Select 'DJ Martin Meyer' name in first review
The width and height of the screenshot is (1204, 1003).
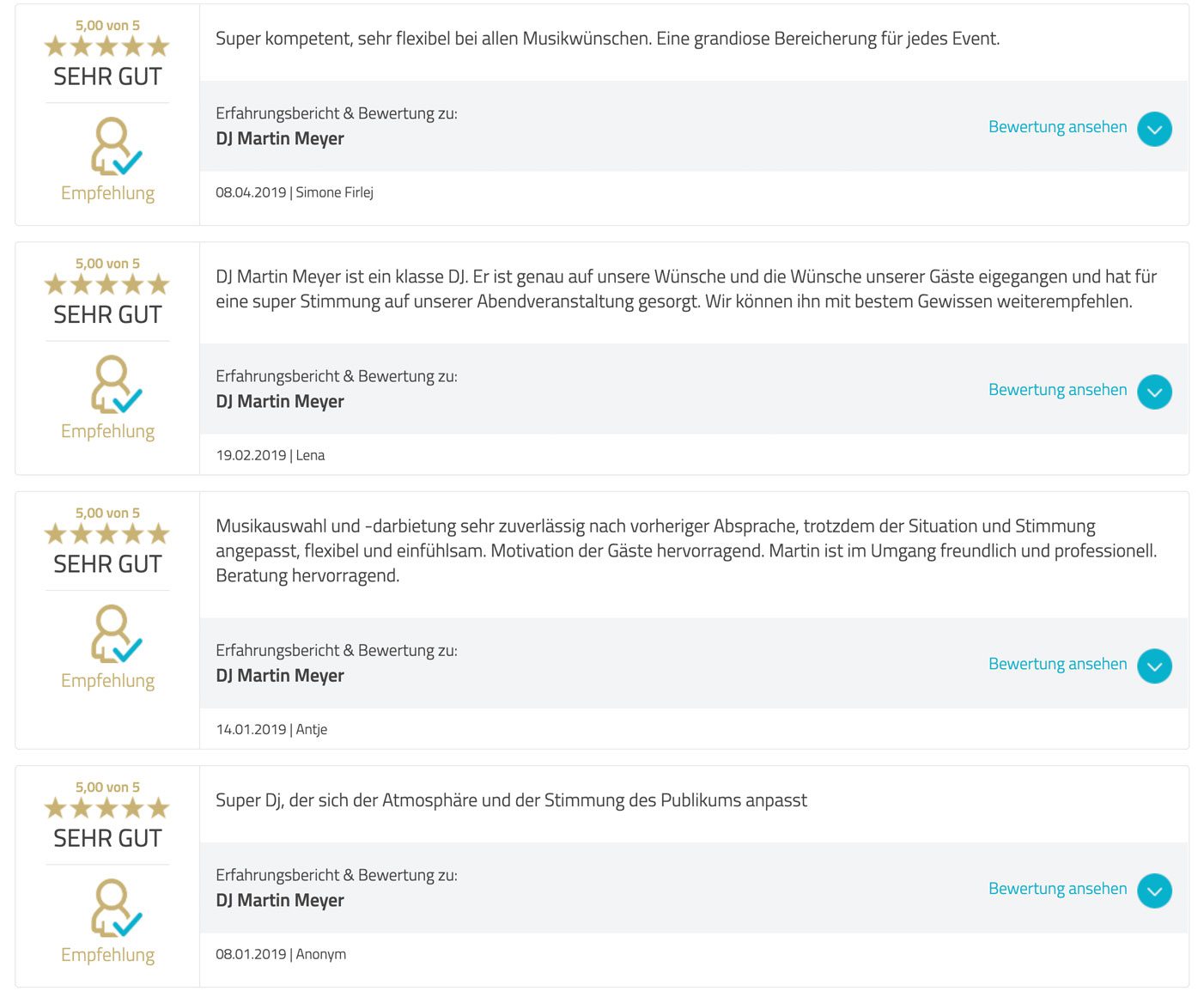point(280,139)
